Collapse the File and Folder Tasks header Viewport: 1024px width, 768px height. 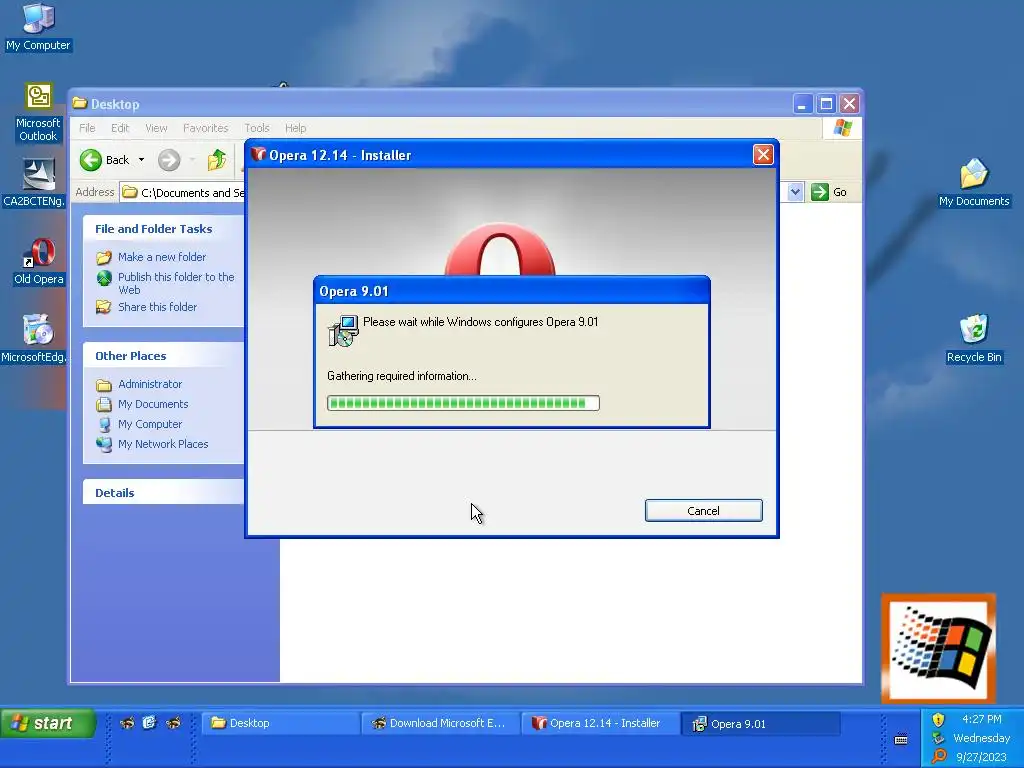[x=163, y=229]
